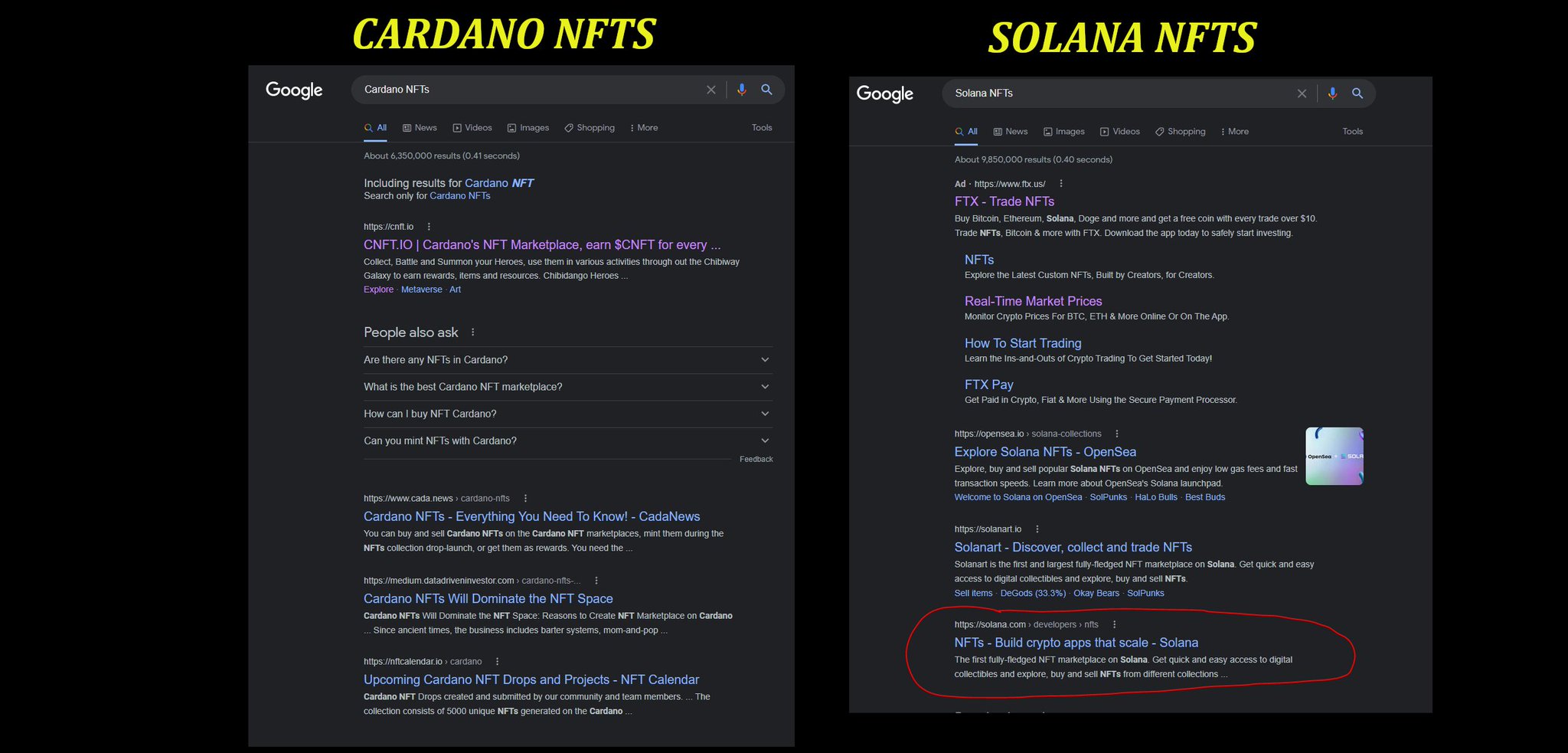This screenshot has width=1568, height=753.
Task: Open the options menu for the nftcalendar.io result
Action: point(497,662)
